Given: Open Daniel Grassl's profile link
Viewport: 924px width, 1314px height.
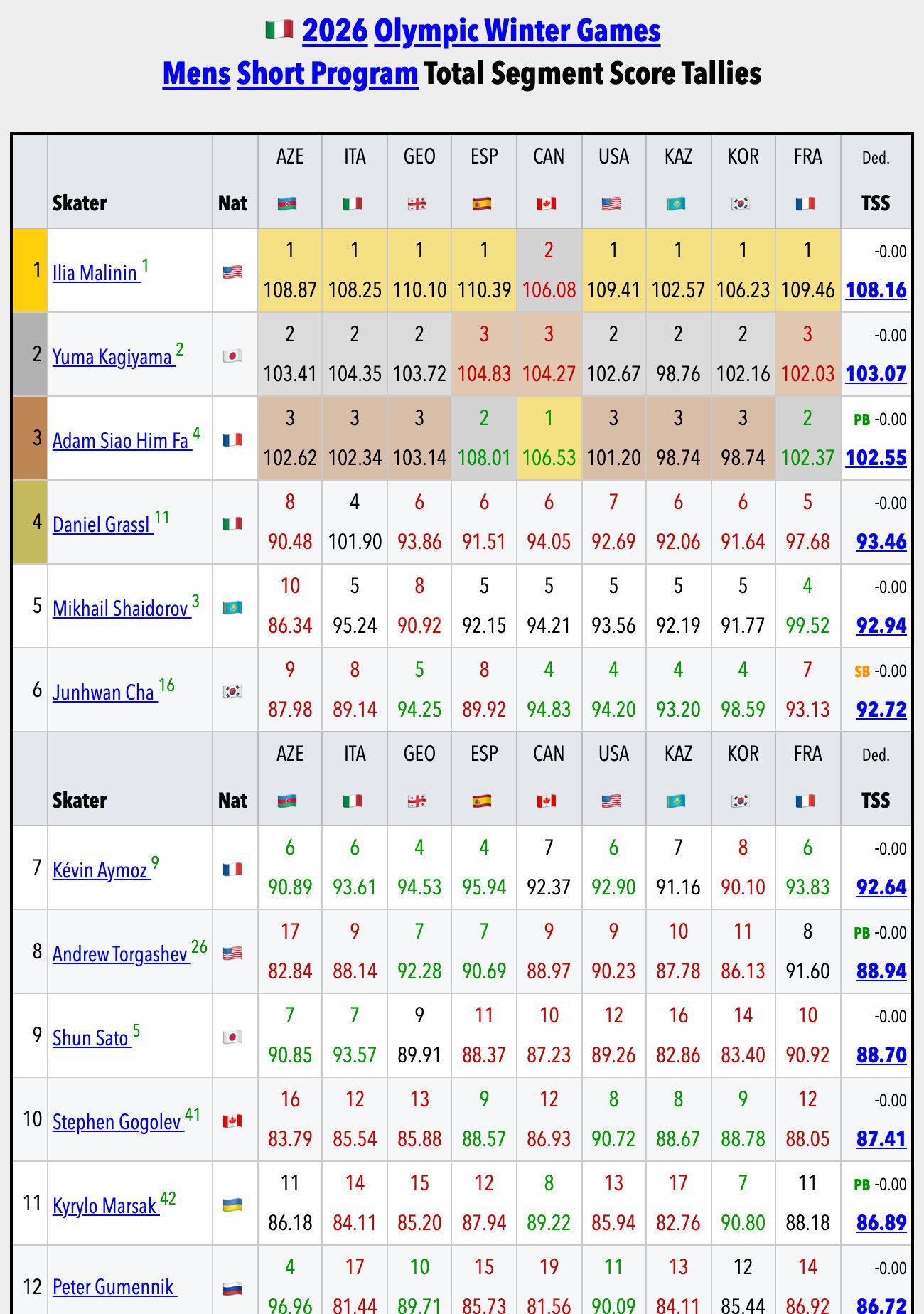Looking at the screenshot, I should point(102,525).
